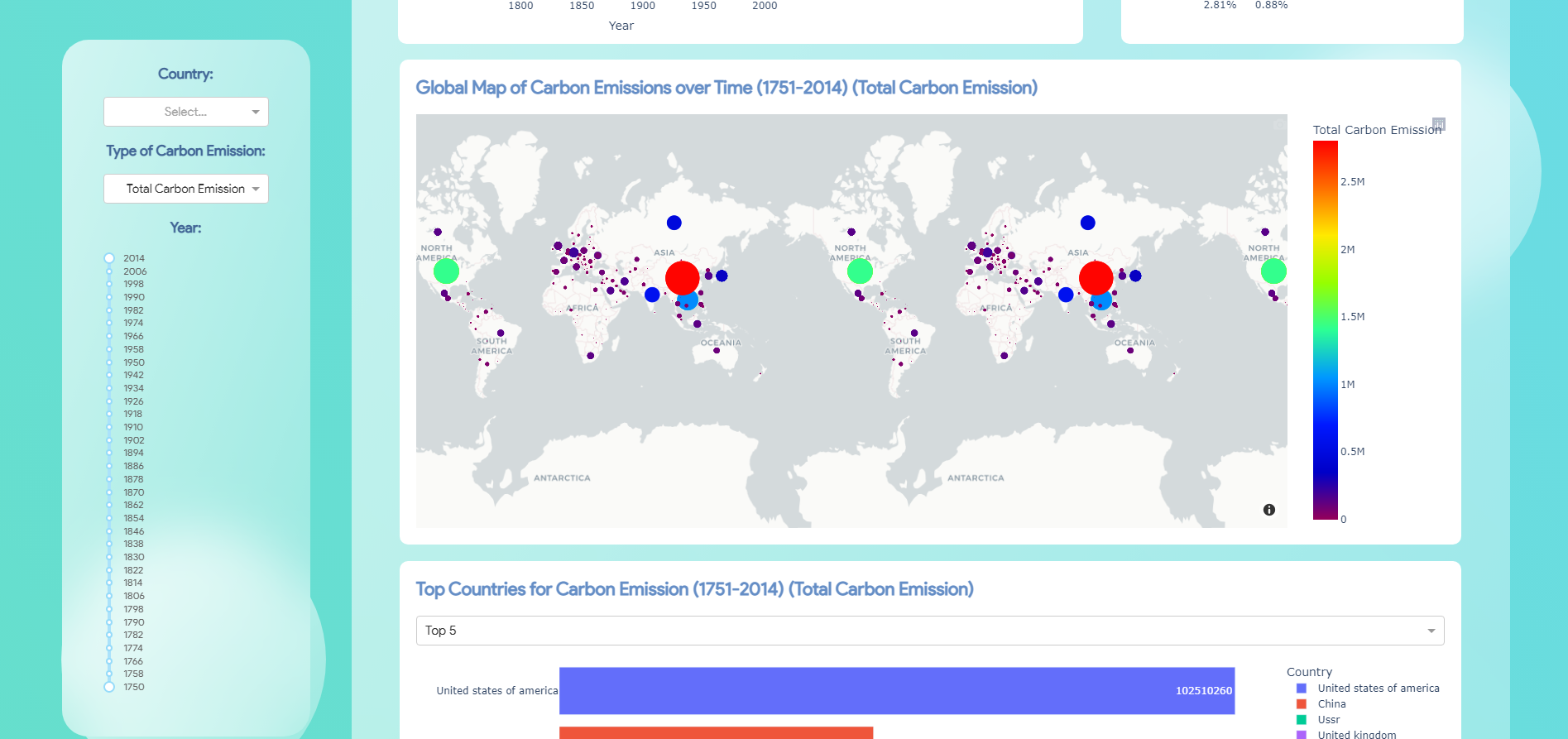The width and height of the screenshot is (1568, 739).
Task: Toggle the United kingdom legend entry
Action: coord(1357,734)
